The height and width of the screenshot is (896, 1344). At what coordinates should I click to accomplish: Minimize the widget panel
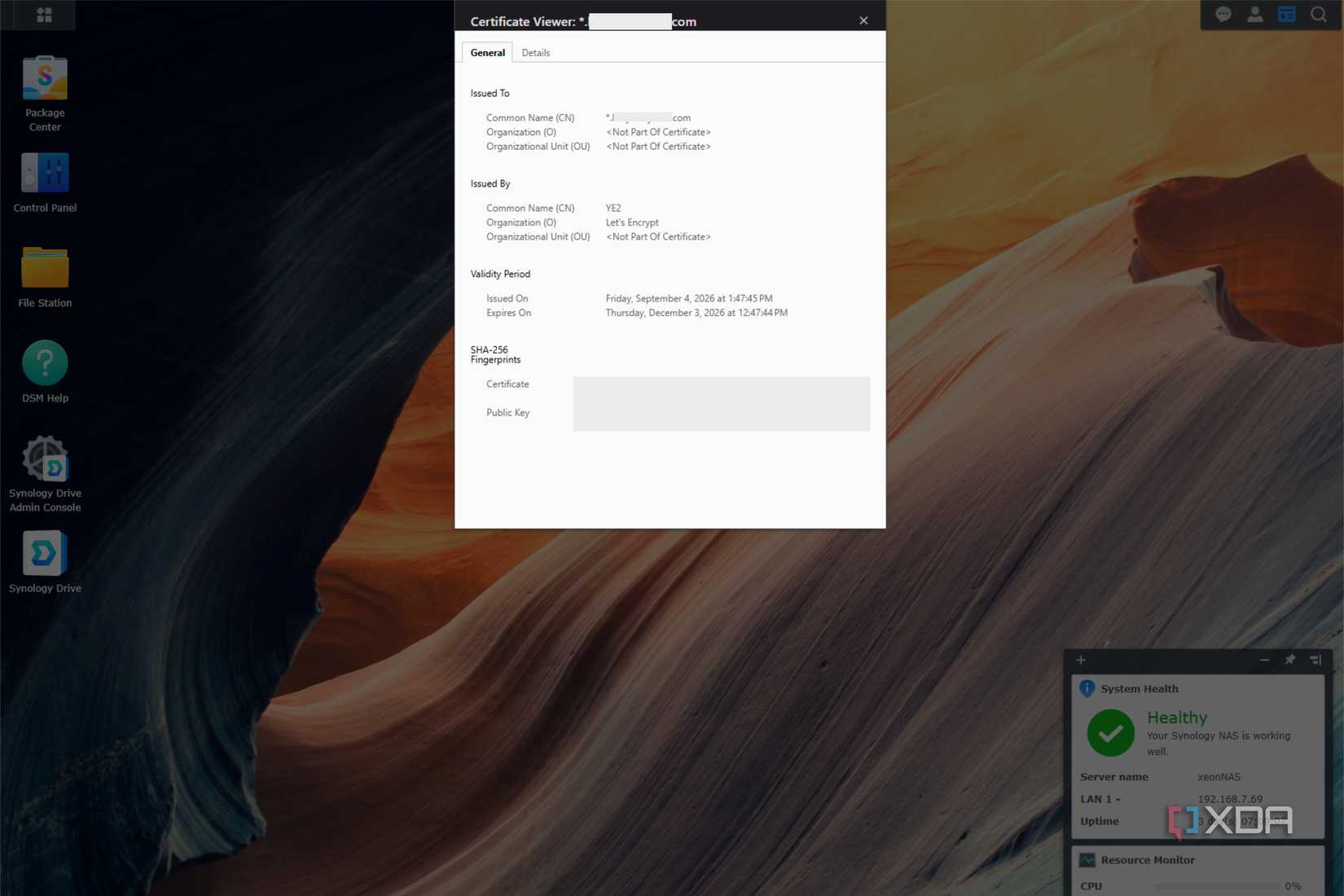[x=1264, y=660]
